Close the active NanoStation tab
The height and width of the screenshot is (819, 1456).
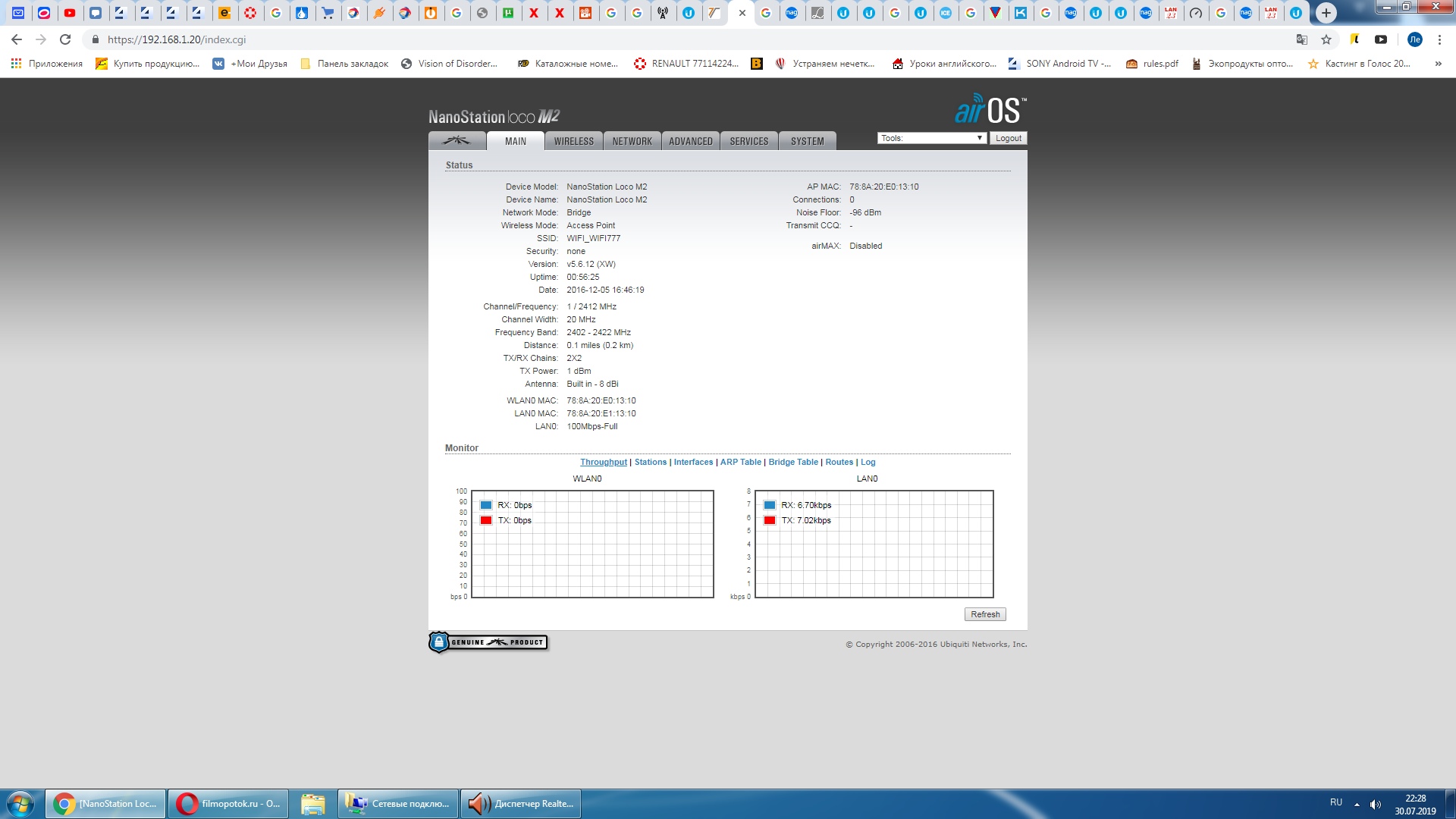[742, 13]
